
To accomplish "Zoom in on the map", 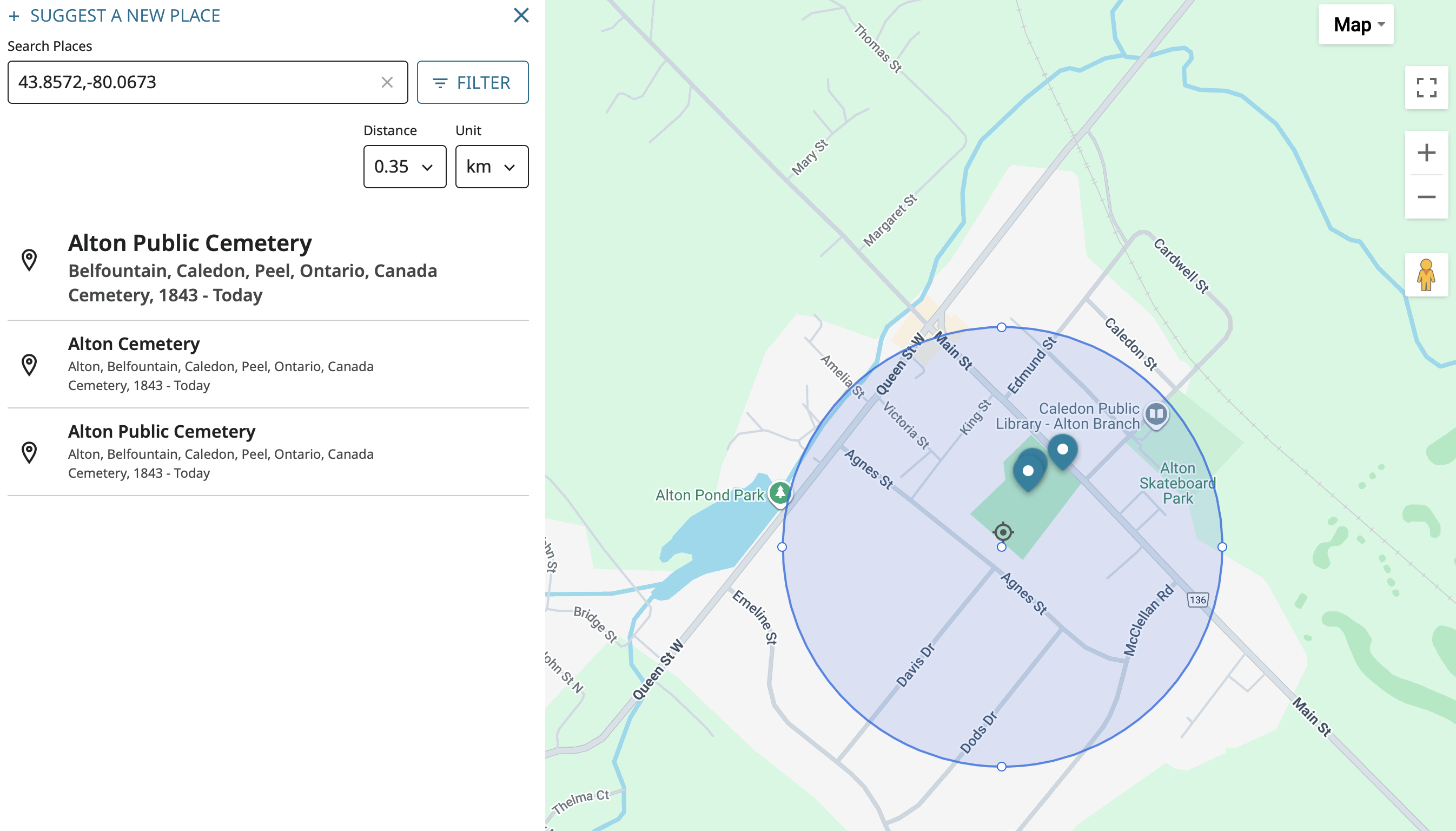I will [1426, 153].
